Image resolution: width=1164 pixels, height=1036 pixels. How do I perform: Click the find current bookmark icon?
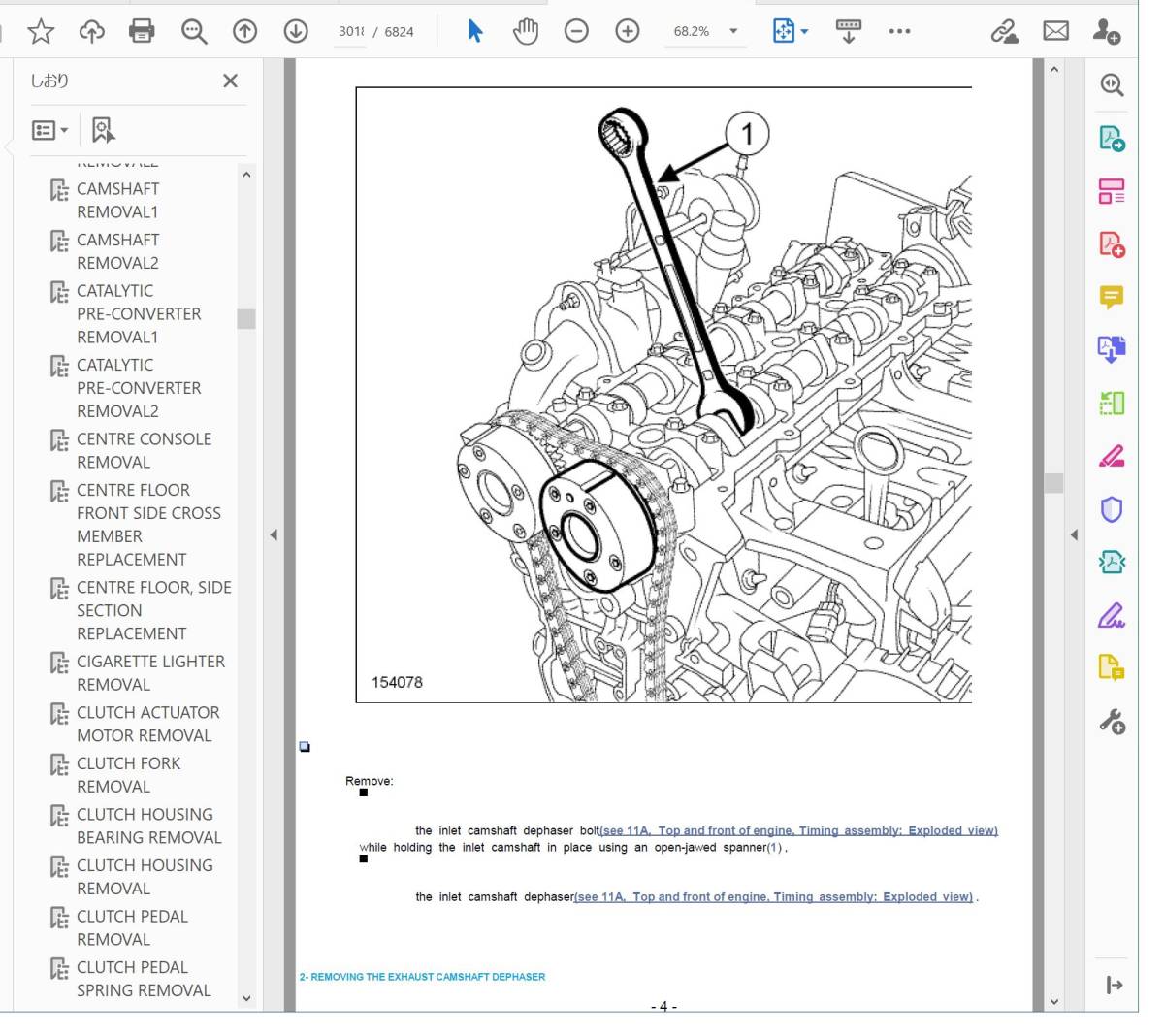[x=103, y=130]
